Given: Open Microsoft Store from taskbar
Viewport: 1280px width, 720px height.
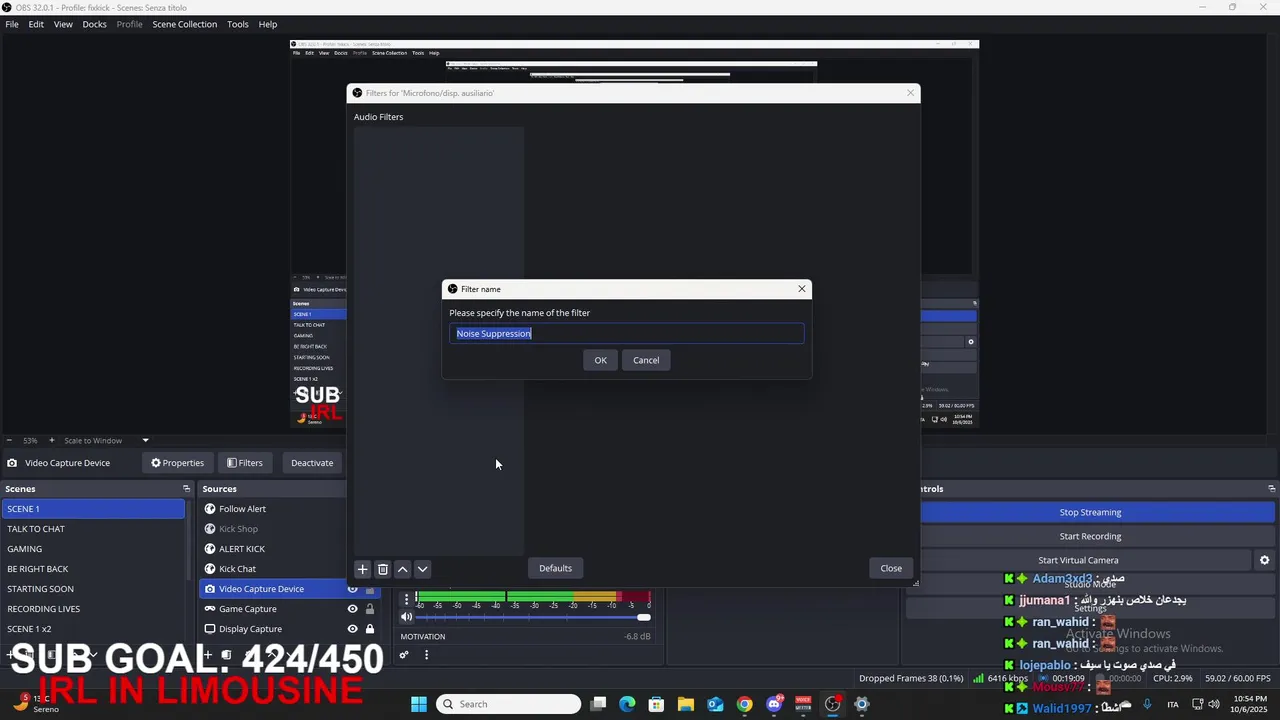Looking at the screenshot, I should tap(656, 704).
